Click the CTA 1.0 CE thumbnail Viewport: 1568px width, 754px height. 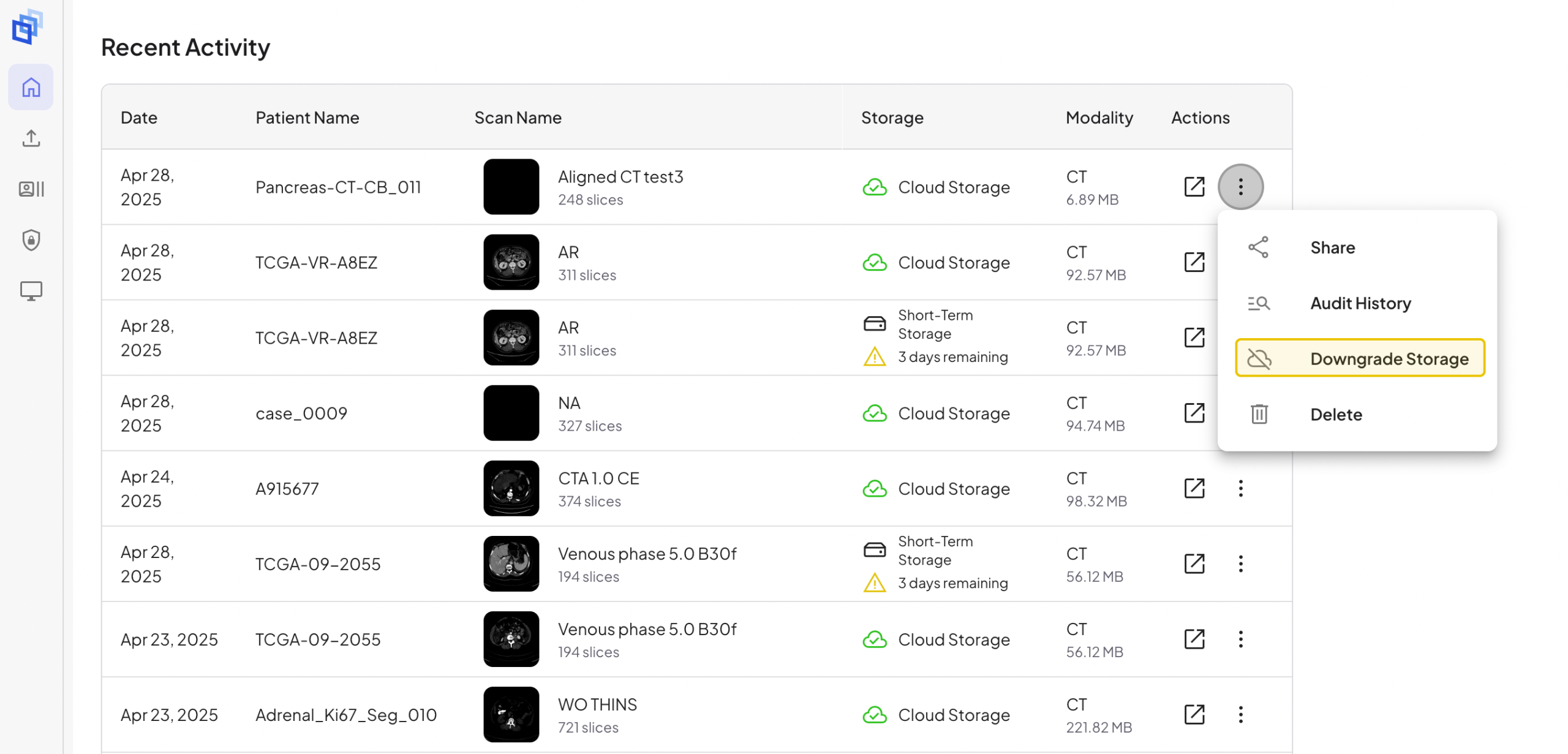click(x=511, y=488)
